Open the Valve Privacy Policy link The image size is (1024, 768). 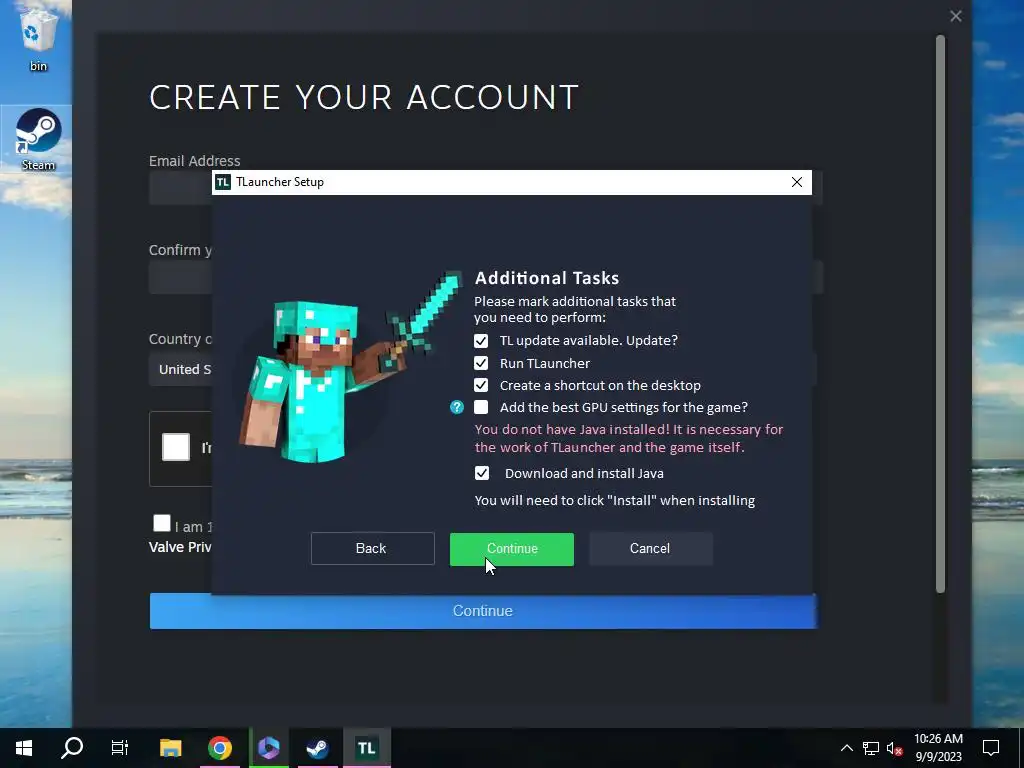[180, 547]
